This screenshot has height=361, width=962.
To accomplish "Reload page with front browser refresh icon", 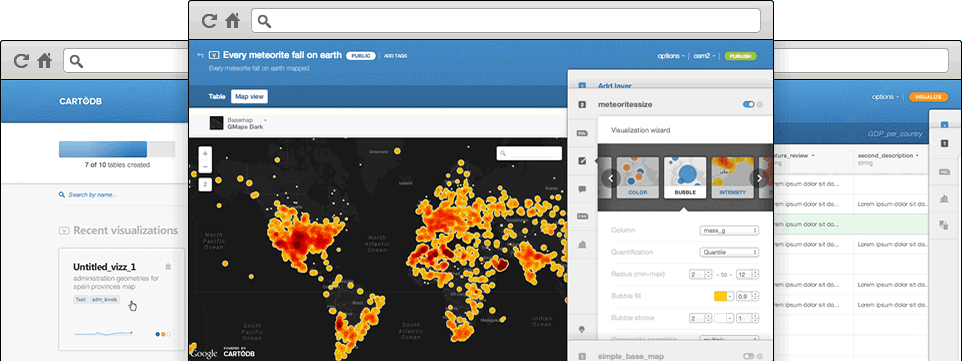I will 209,21.
